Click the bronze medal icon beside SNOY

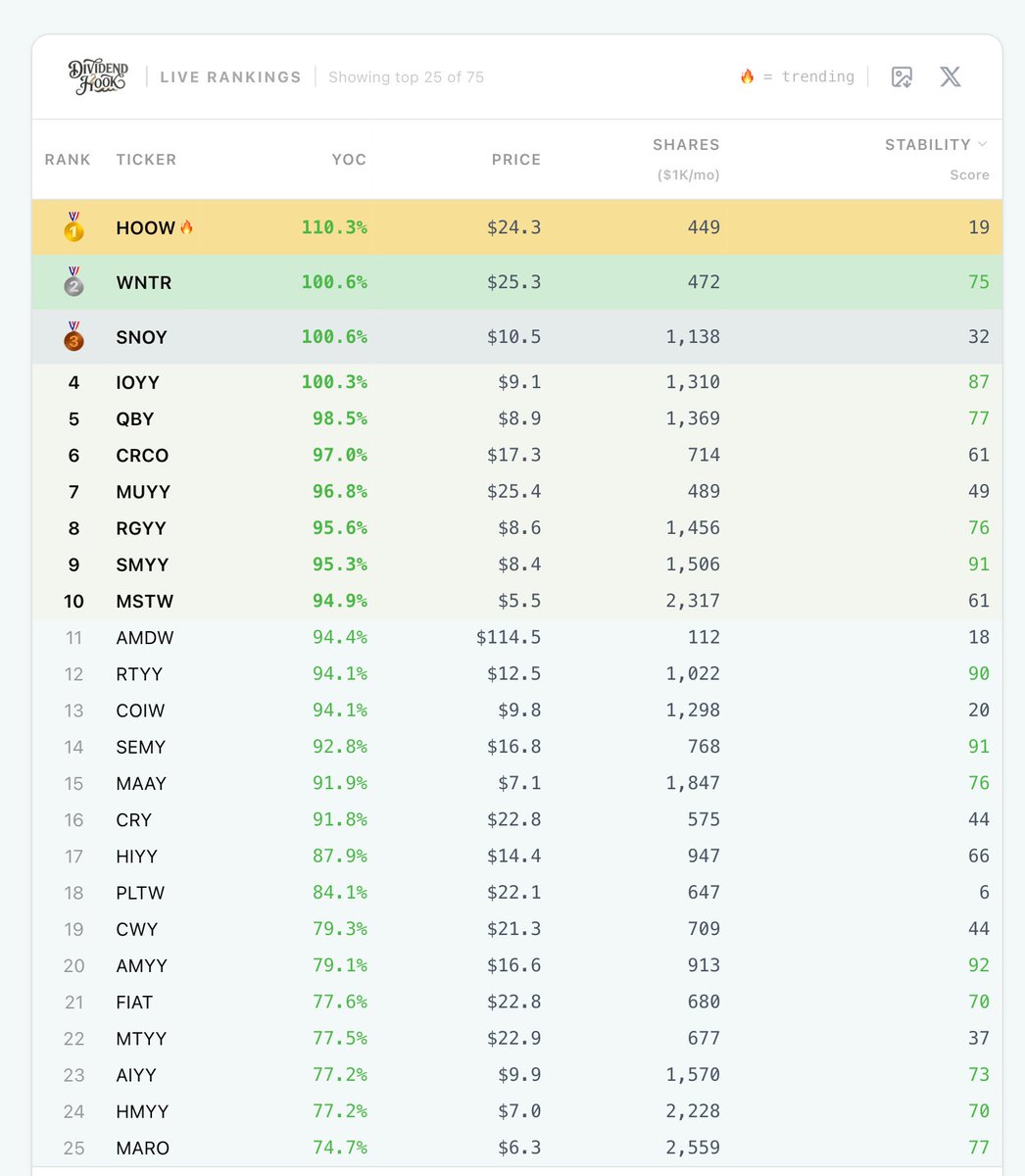73,336
